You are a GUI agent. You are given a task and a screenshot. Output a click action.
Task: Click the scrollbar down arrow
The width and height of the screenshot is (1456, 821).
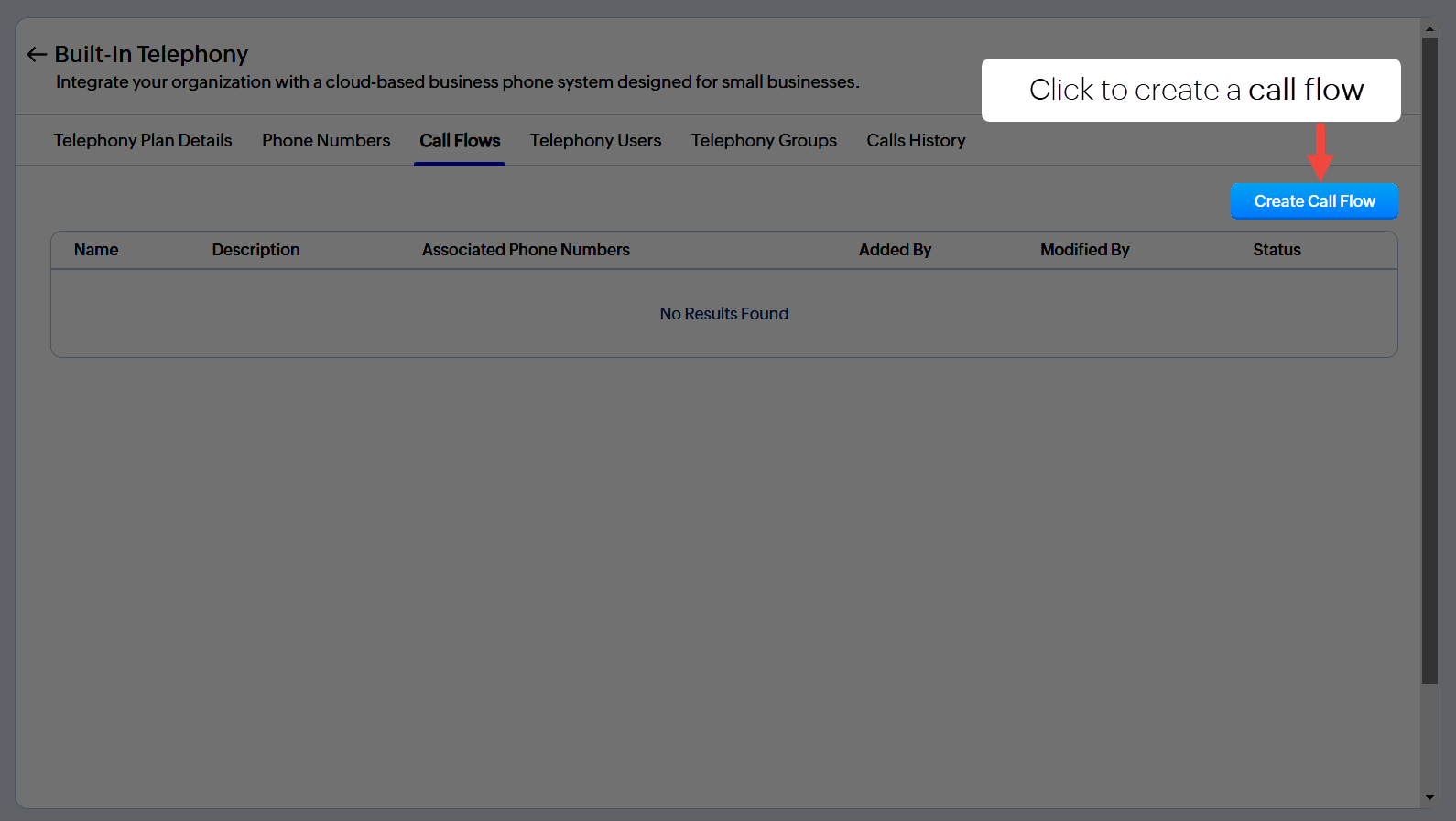(1429, 797)
